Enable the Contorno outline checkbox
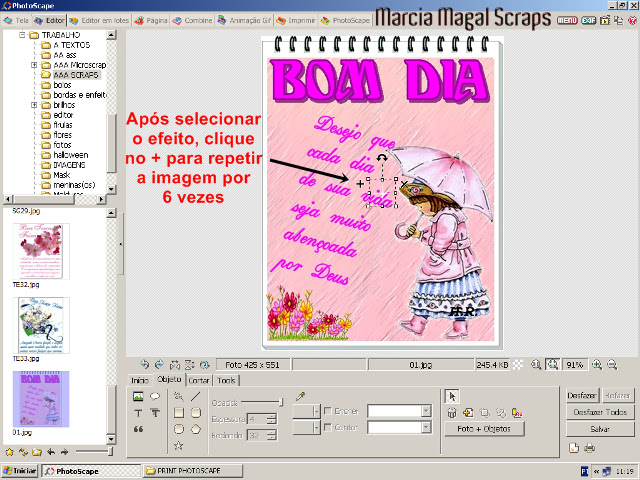The width and height of the screenshot is (640, 480). coord(327,427)
